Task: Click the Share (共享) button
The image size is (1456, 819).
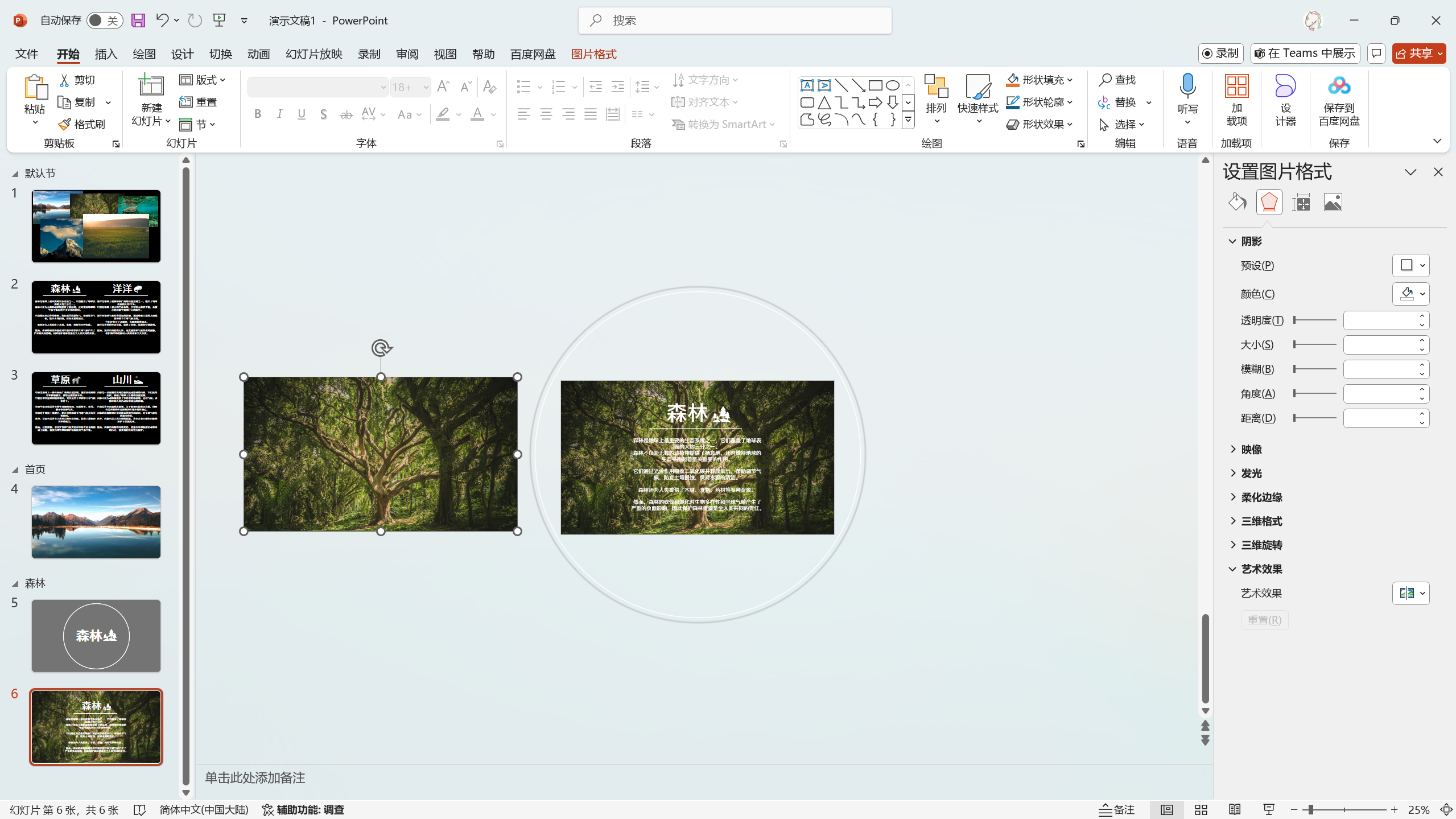Action: 1419,53
